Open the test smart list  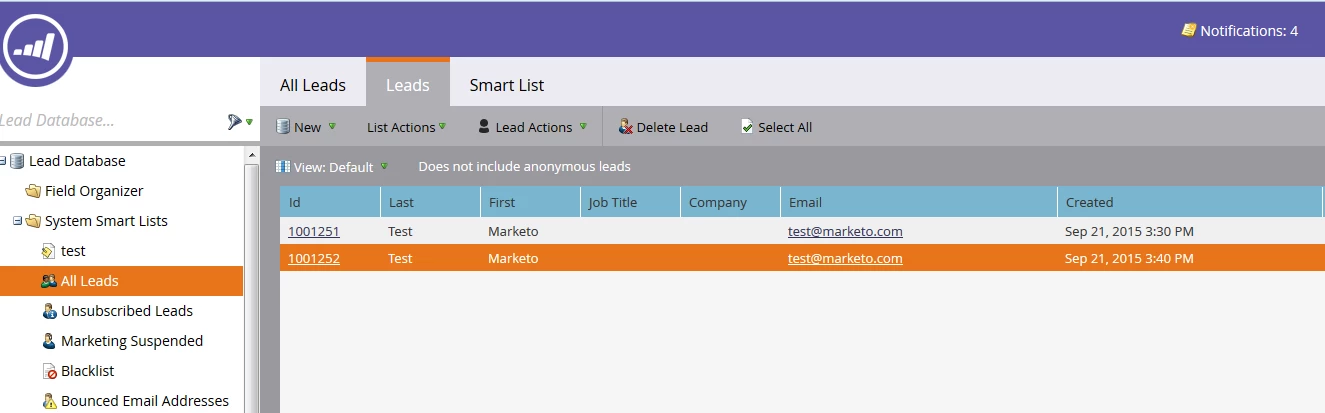pos(73,251)
